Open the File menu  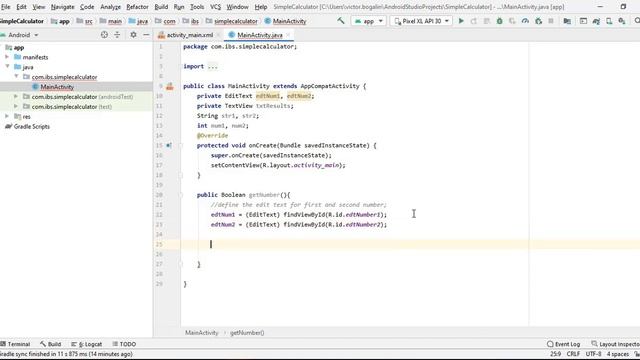pos(6,7)
